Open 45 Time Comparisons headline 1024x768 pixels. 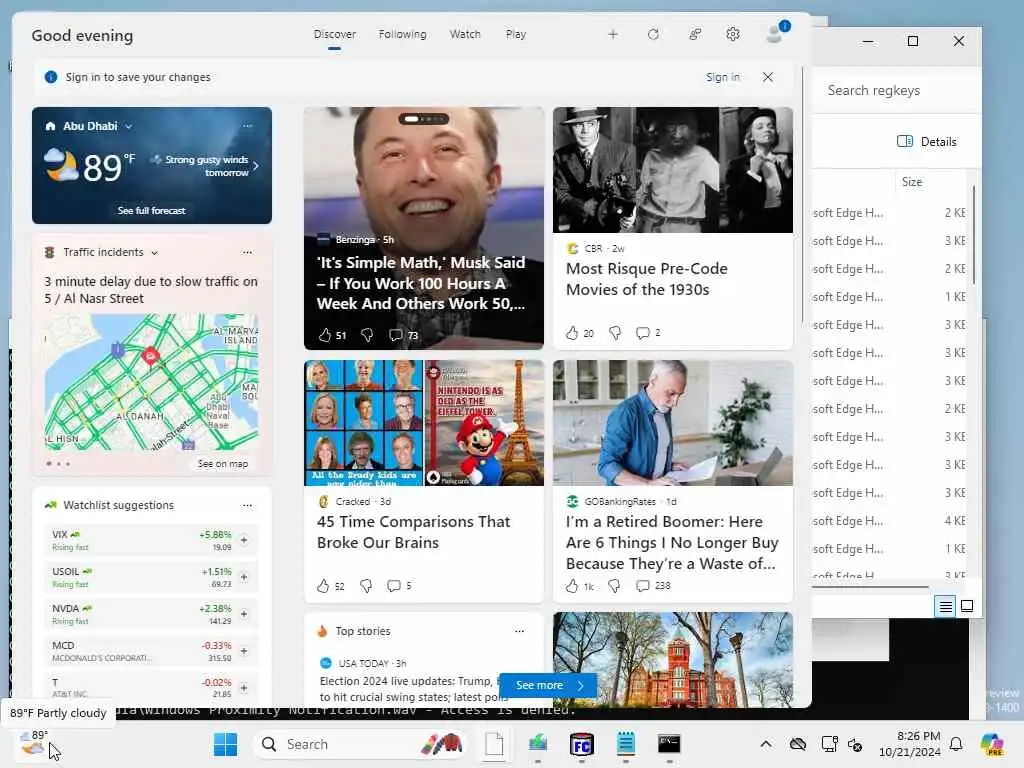point(413,532)
